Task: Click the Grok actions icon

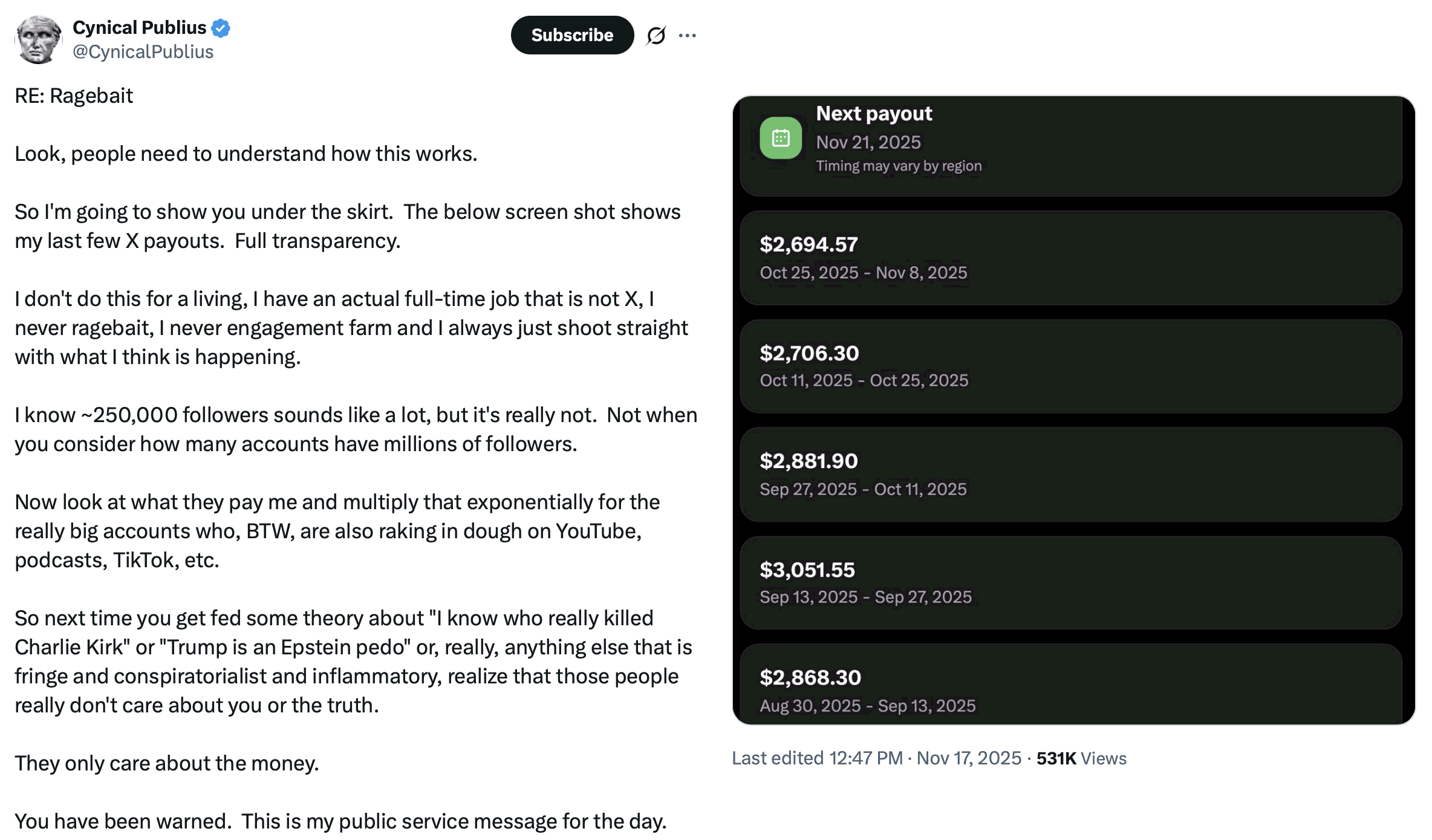Action: [657, 34]
